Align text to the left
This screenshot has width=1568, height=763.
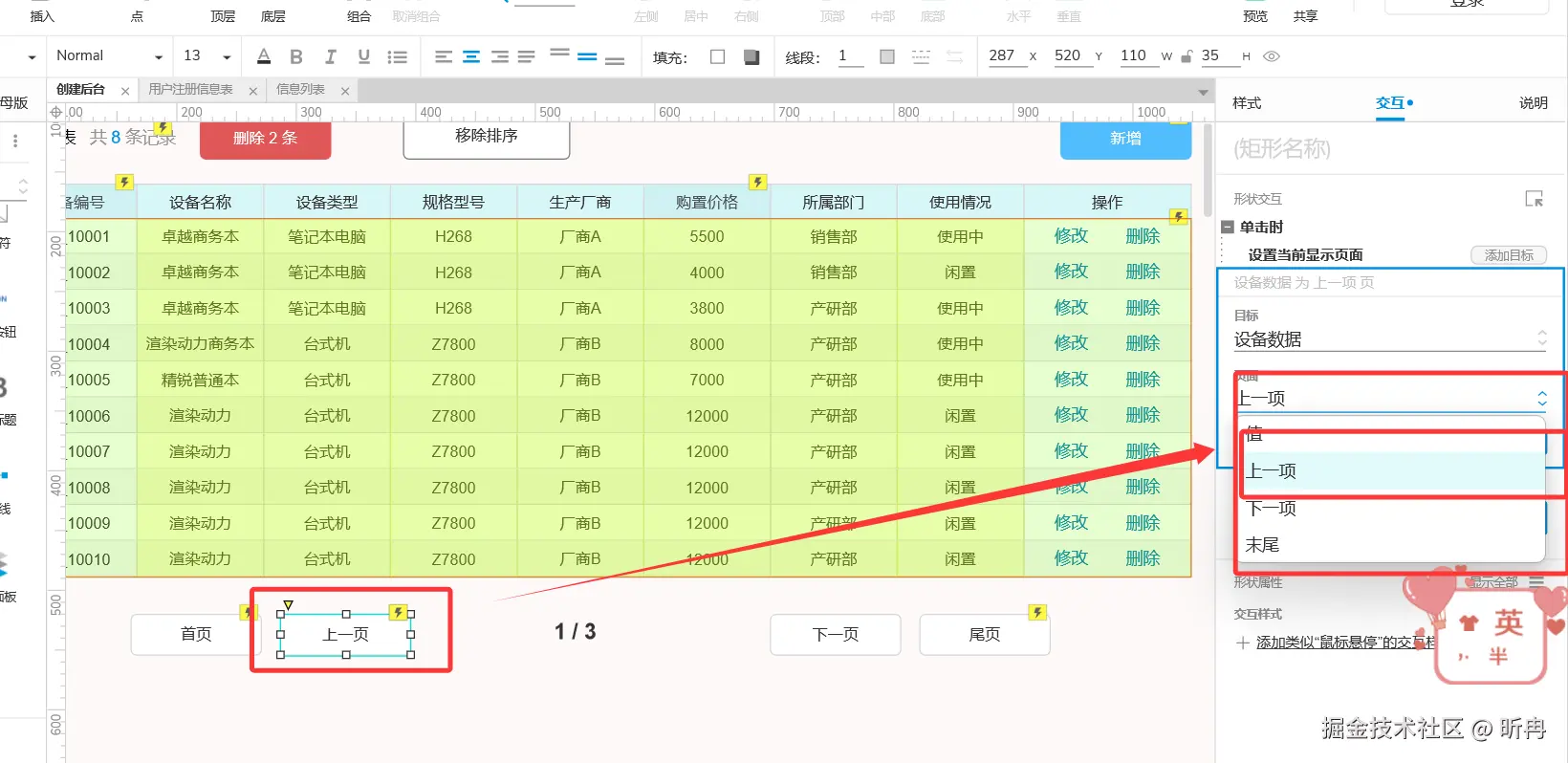444,57
